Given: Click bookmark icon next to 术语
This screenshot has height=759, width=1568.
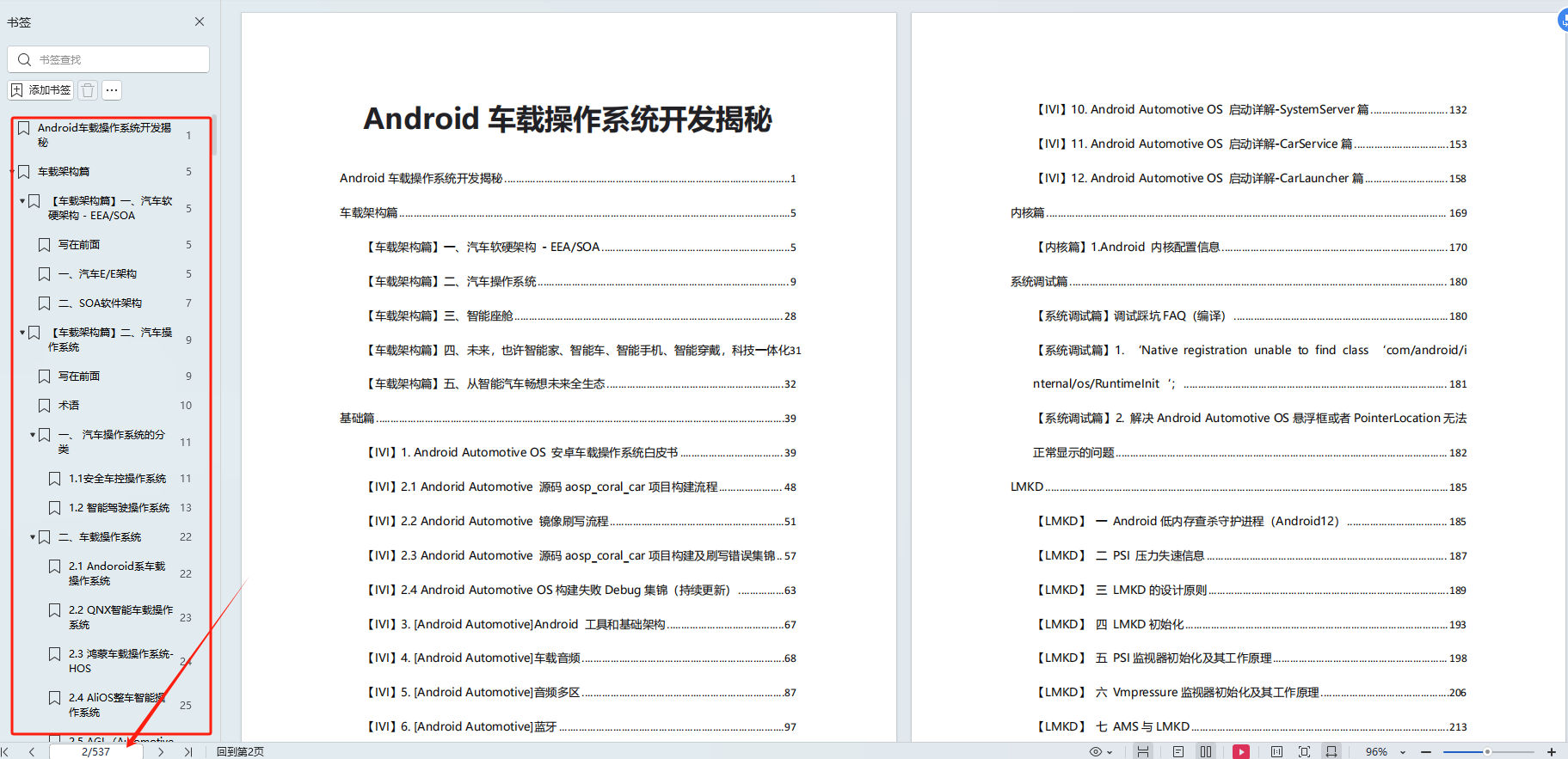Looking at the screenshot, I should coord(44,406).
